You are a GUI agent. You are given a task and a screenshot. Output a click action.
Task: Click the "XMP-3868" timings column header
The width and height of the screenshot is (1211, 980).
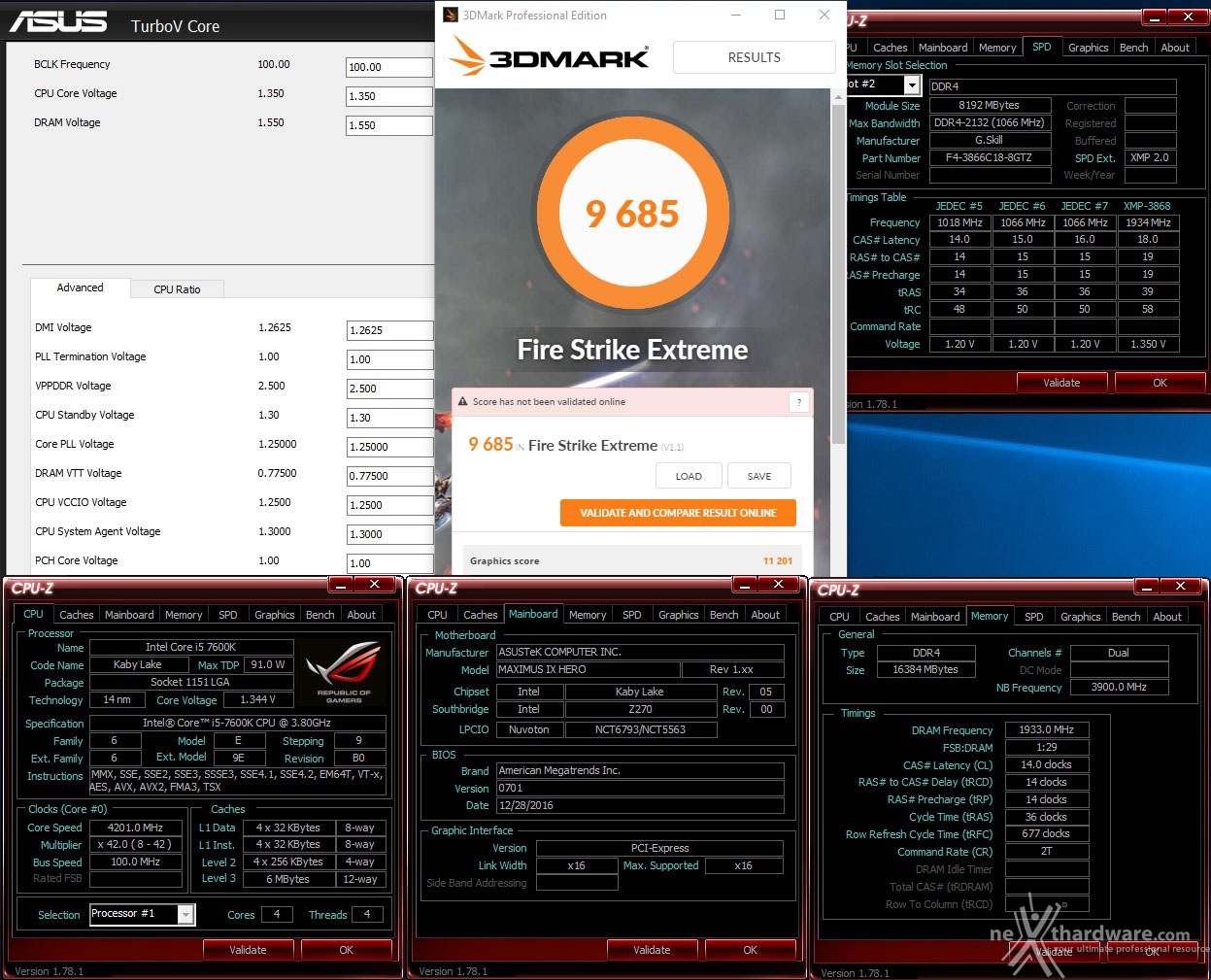pyautogui.click(x=1148, y=206)
